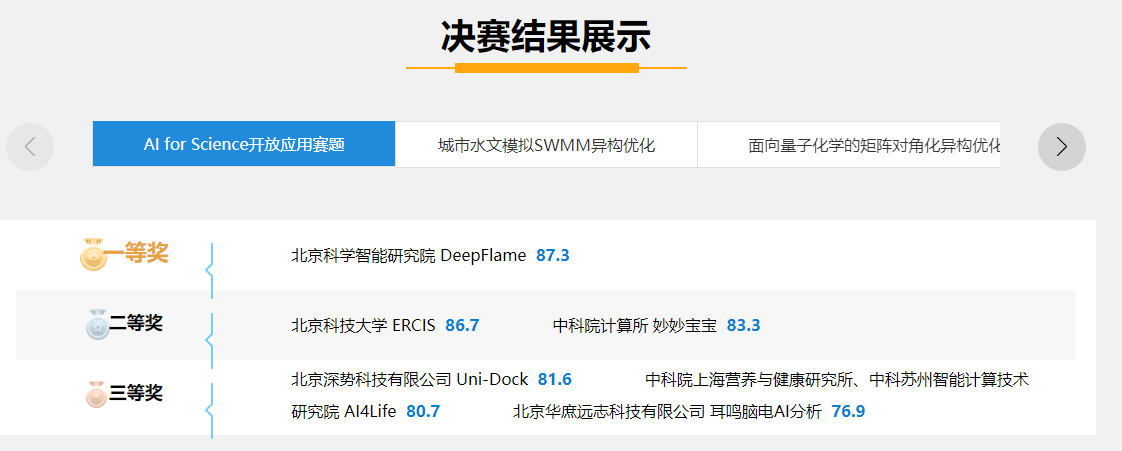Click the silver second prize medal icon
Viewport: 1122px width, 451px height.
click(x=97, y=325)
